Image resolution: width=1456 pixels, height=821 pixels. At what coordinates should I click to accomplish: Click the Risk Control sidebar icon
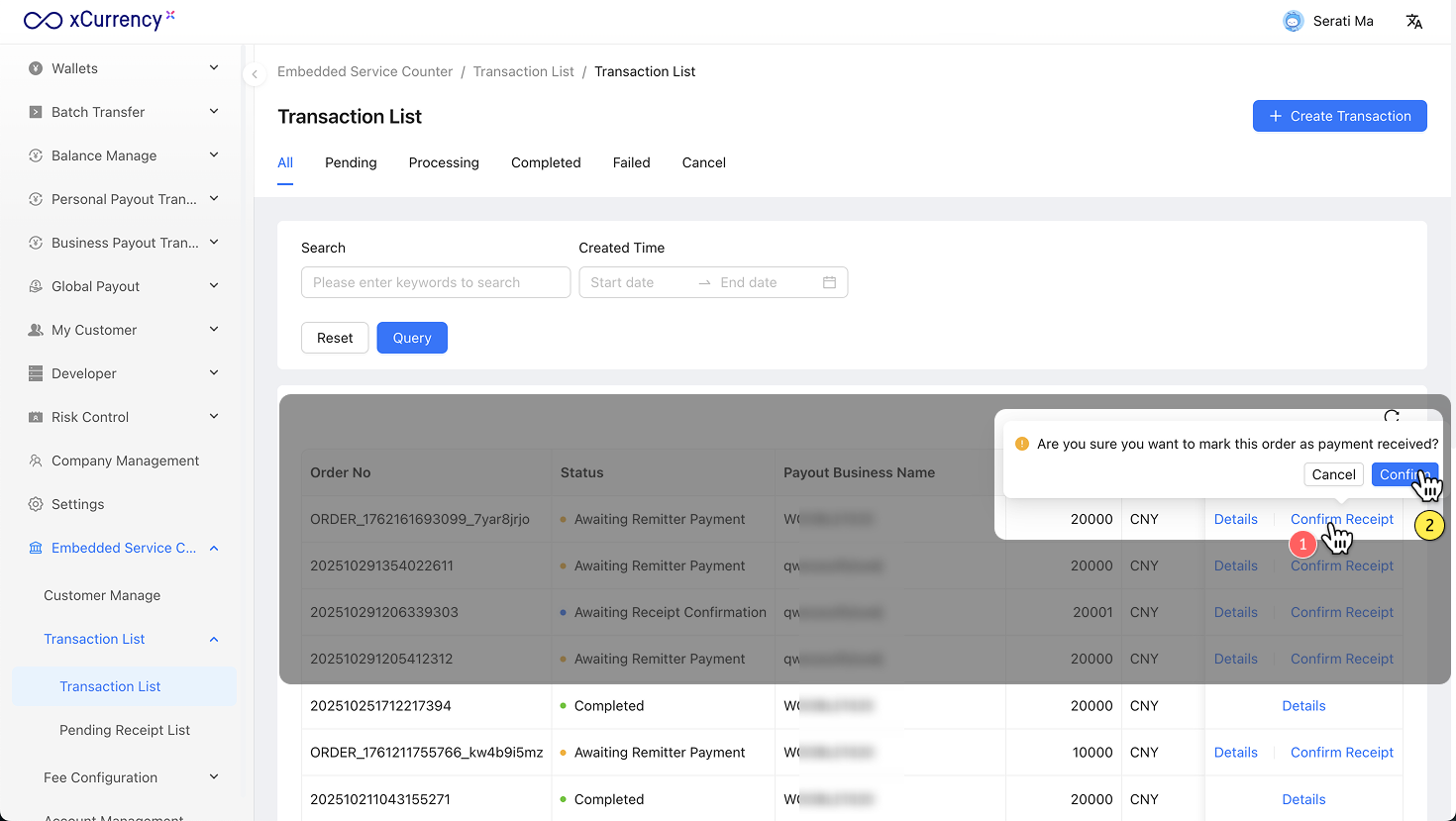pyautogui.click(x=36, y=417)
